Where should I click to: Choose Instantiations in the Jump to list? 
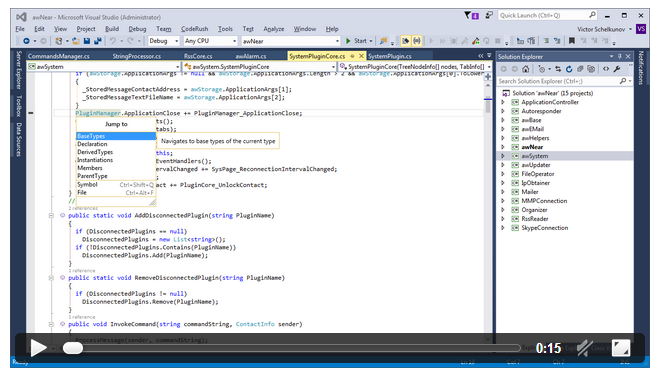tap(116, 160)
